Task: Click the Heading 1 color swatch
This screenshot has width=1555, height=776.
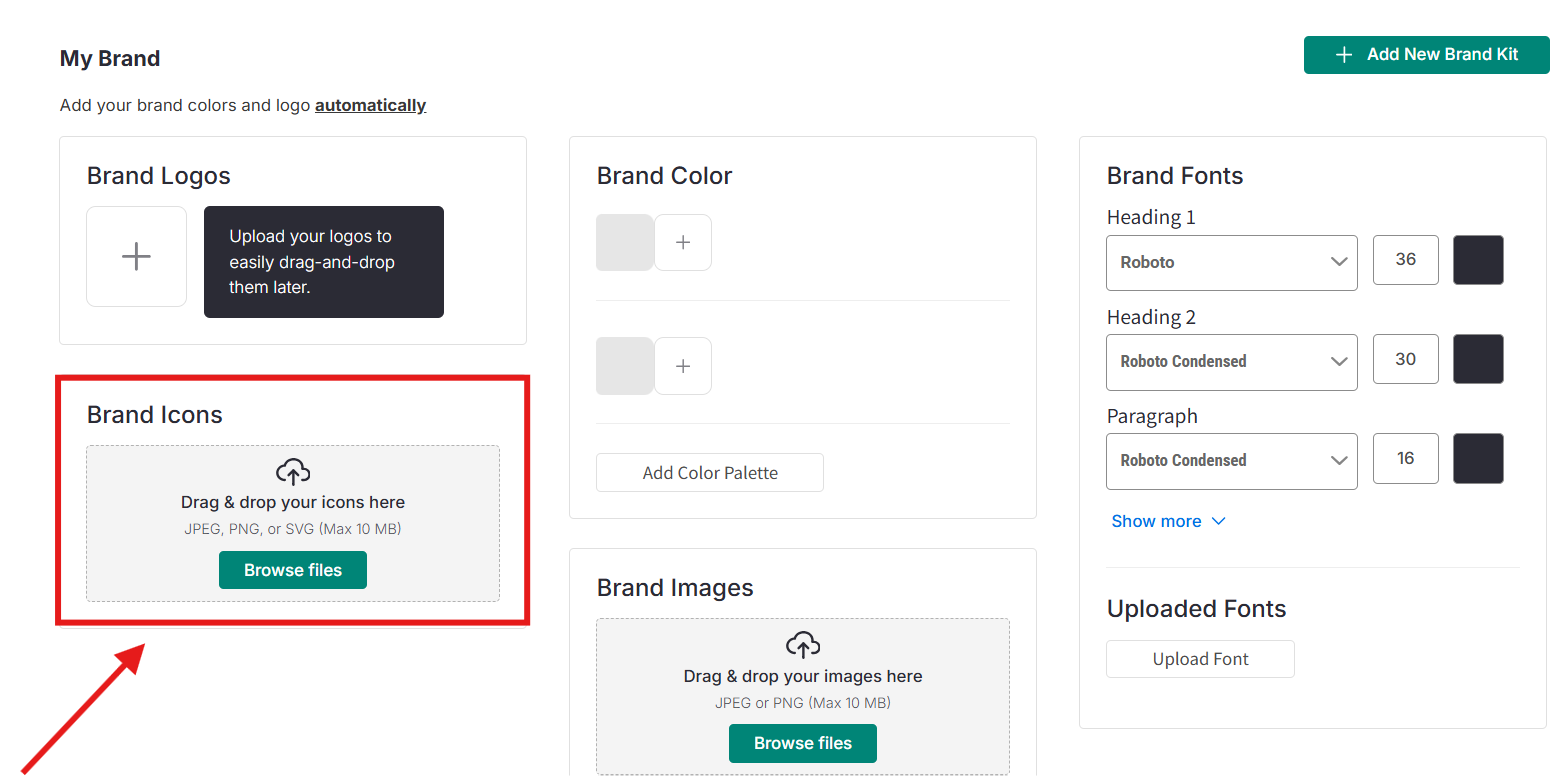Action: point(1477,260)
